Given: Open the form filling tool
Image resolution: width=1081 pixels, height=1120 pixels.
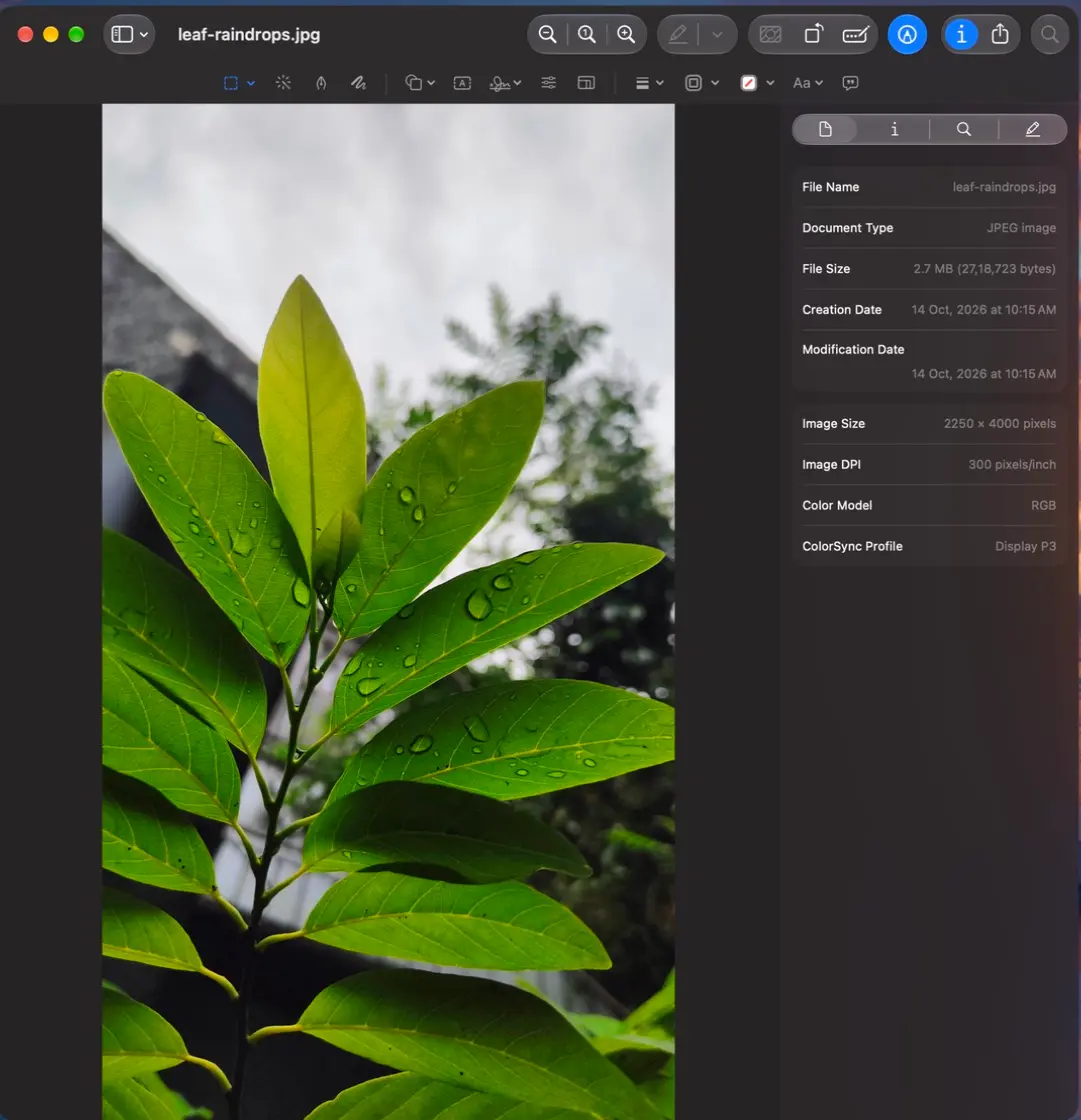Looking at the screenshot, I should tap(855, 34).
